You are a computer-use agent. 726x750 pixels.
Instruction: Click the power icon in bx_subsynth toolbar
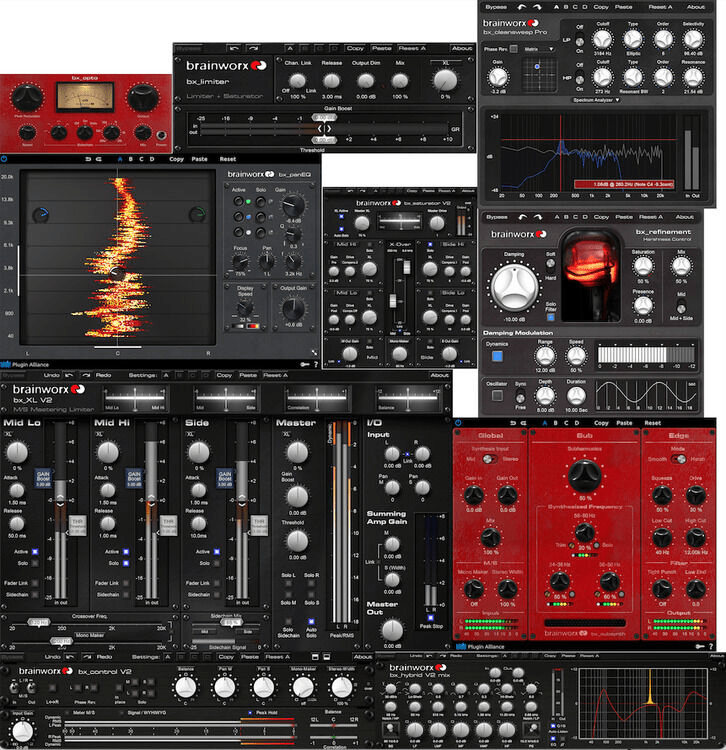click(458, 423)
